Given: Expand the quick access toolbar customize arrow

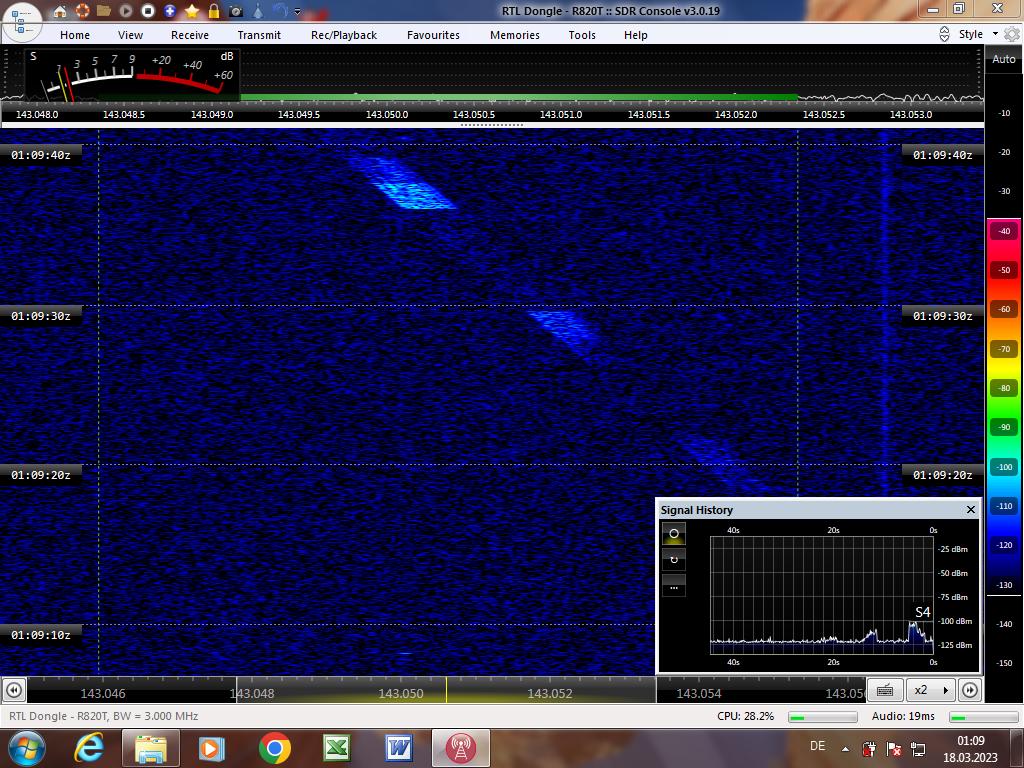Looking at the screenshot, I should coord(298,11).
